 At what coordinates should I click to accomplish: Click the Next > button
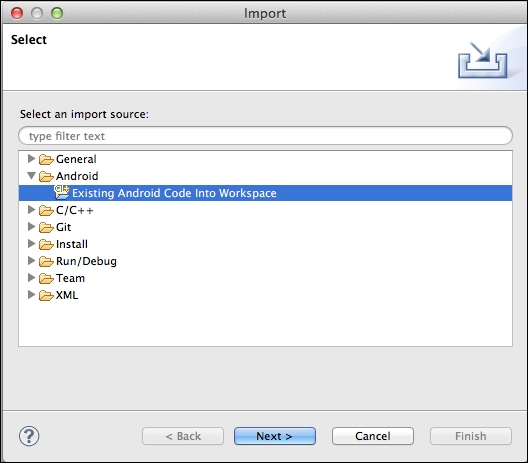pyautogui.click(x=275, y=436)
